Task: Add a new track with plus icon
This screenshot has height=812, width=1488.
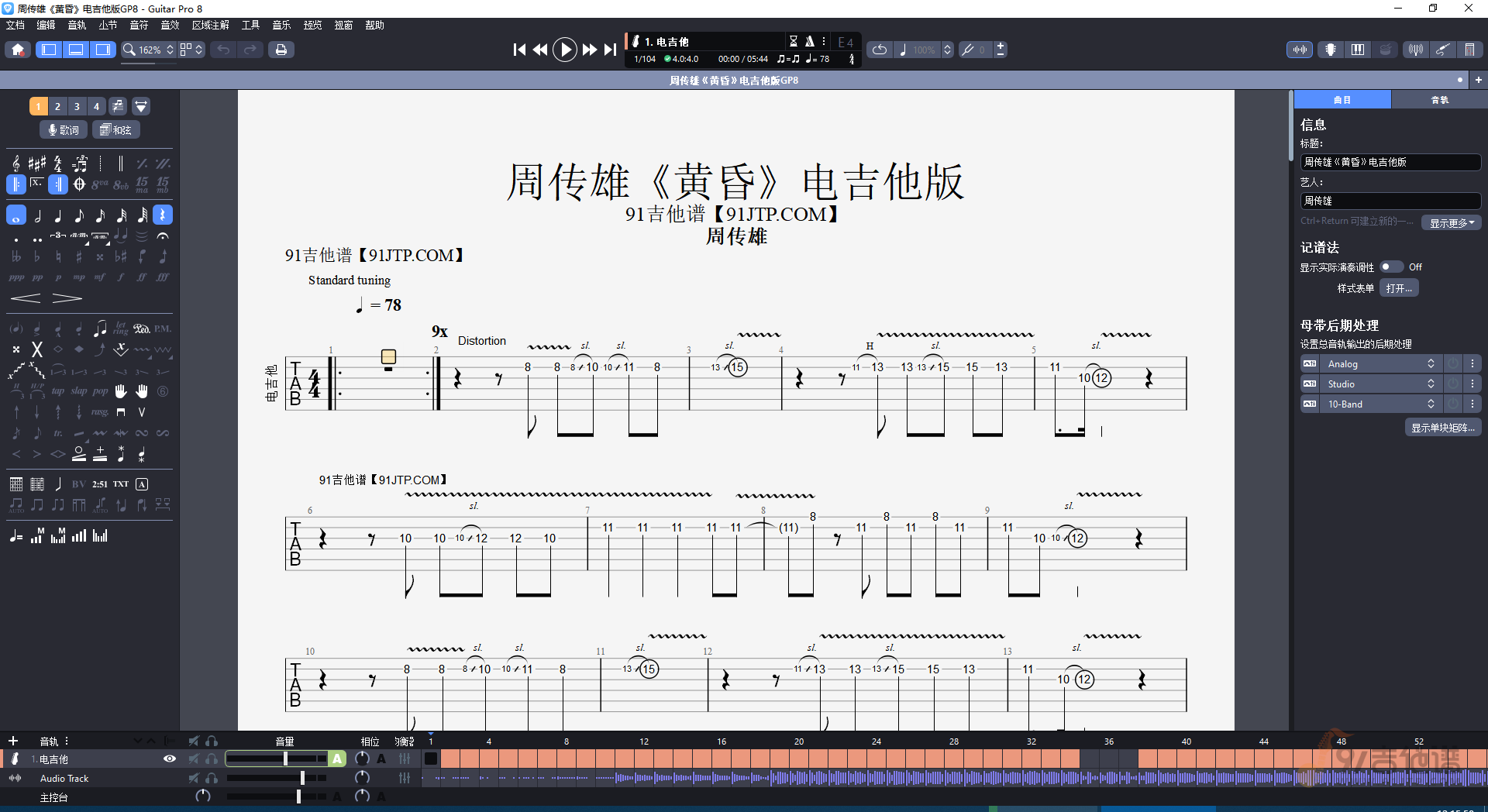Action: coord(13,741)
